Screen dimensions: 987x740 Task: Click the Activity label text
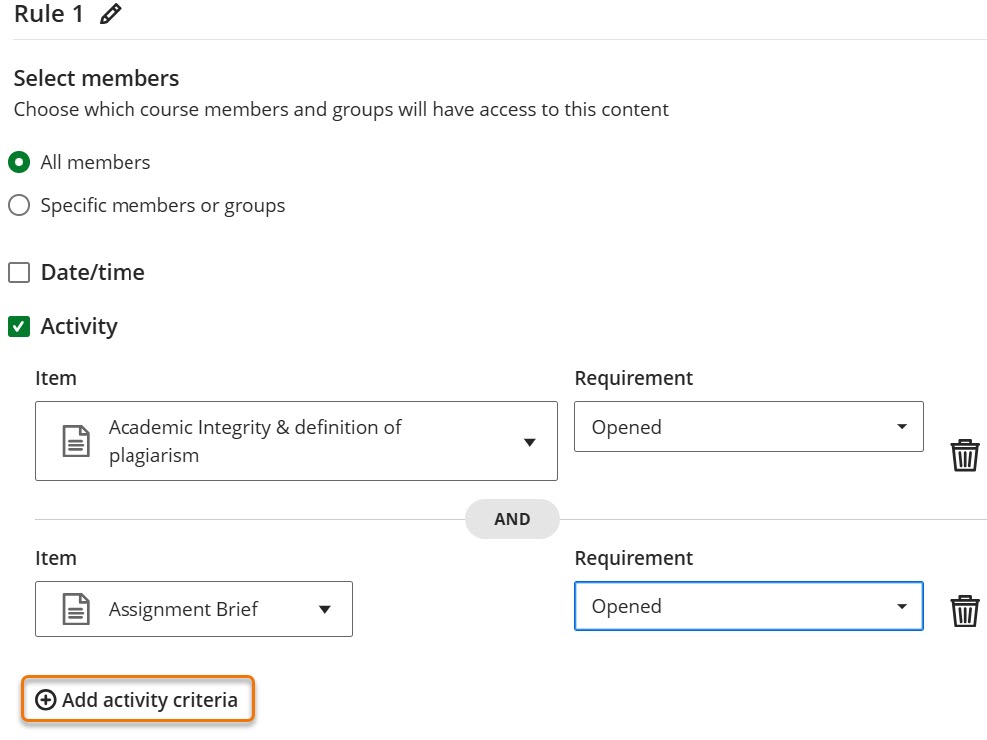click(79, 327)
